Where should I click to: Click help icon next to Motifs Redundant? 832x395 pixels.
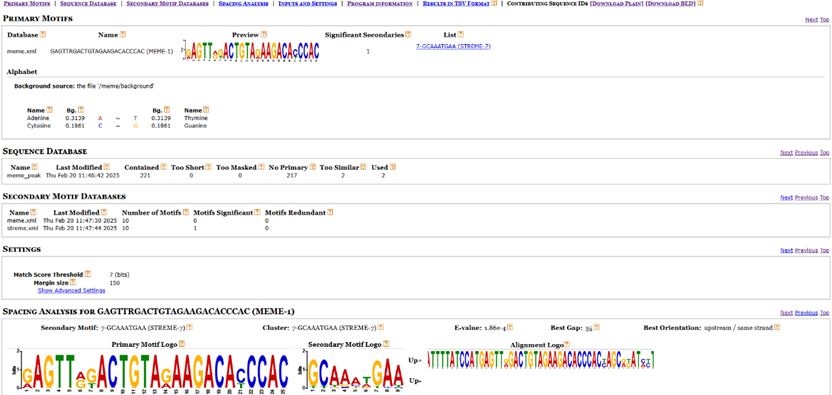(x=330, y=212)
